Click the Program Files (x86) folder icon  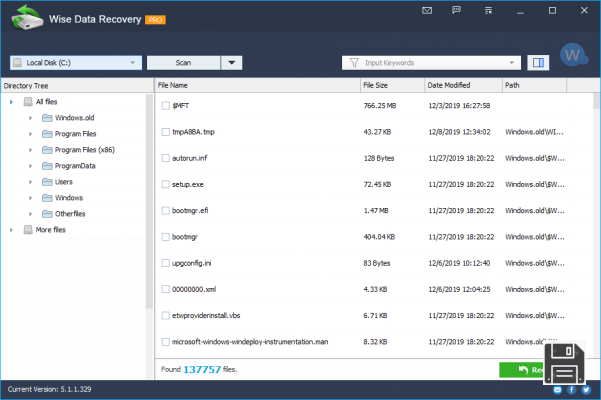point(47,150)
